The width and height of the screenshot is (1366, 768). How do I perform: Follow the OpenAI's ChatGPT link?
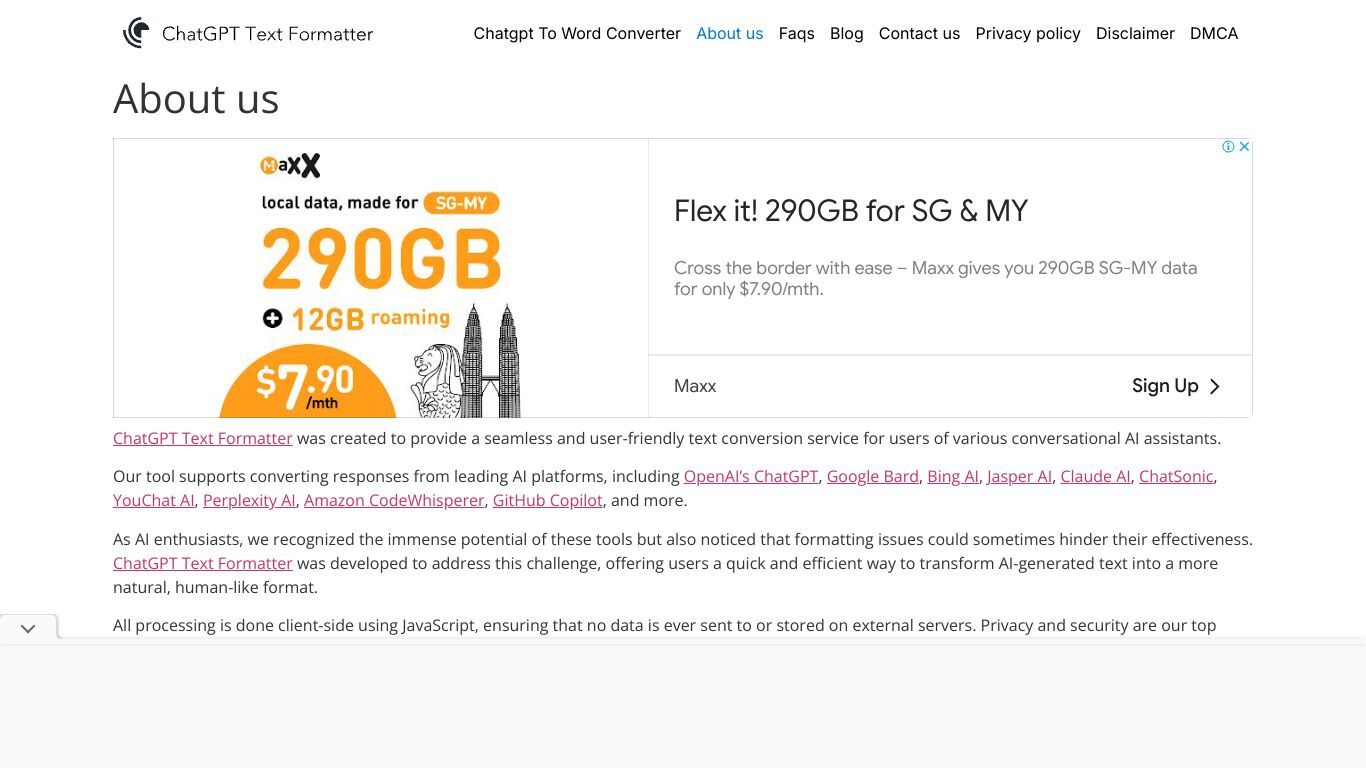point(751,476)
